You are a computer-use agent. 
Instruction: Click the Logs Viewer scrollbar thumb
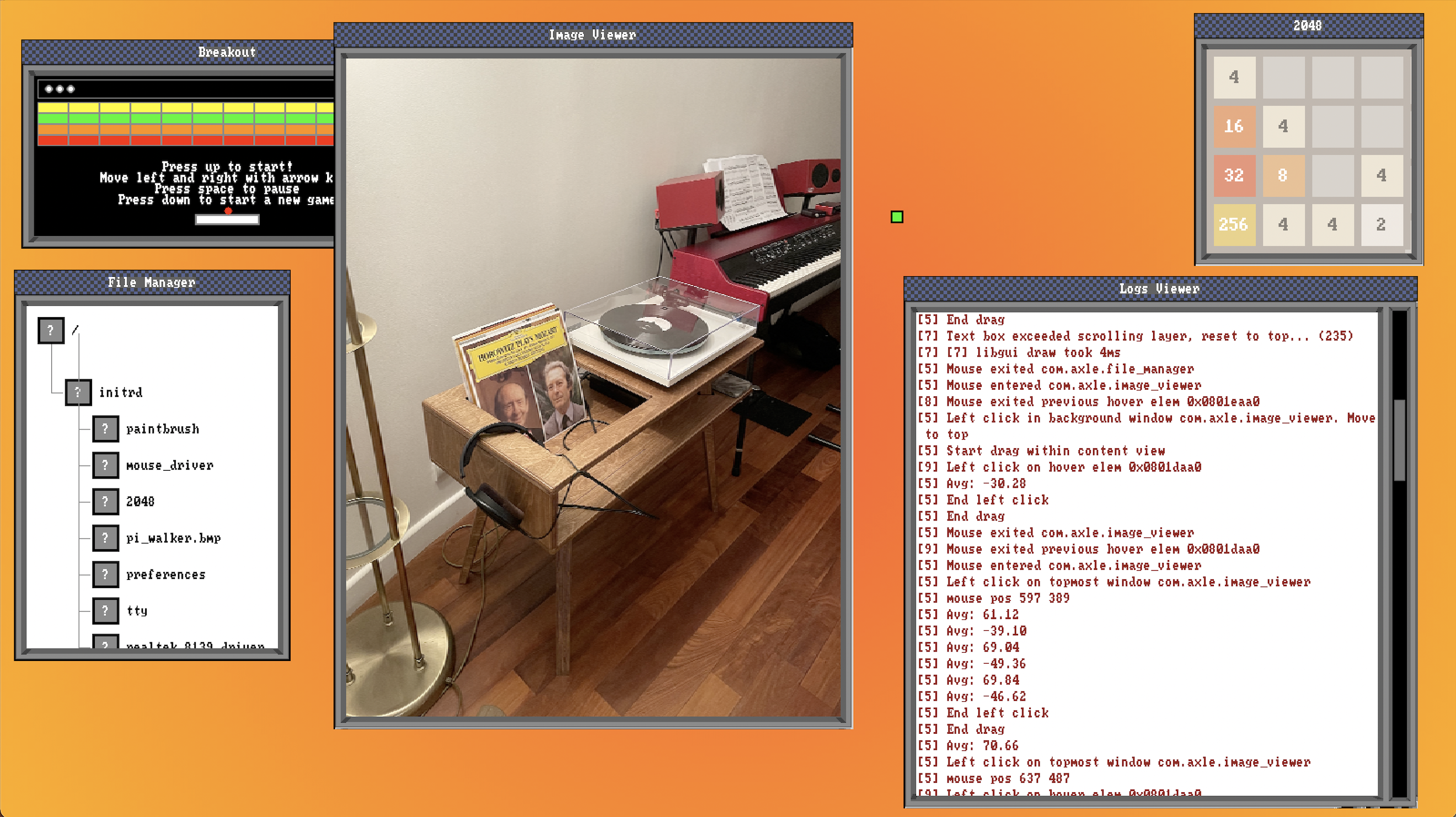[1400, 439]
